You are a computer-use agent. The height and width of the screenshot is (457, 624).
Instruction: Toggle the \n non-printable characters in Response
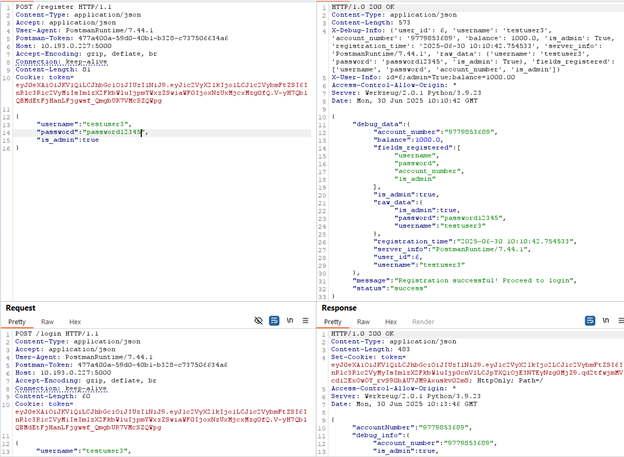coord(606,321)
